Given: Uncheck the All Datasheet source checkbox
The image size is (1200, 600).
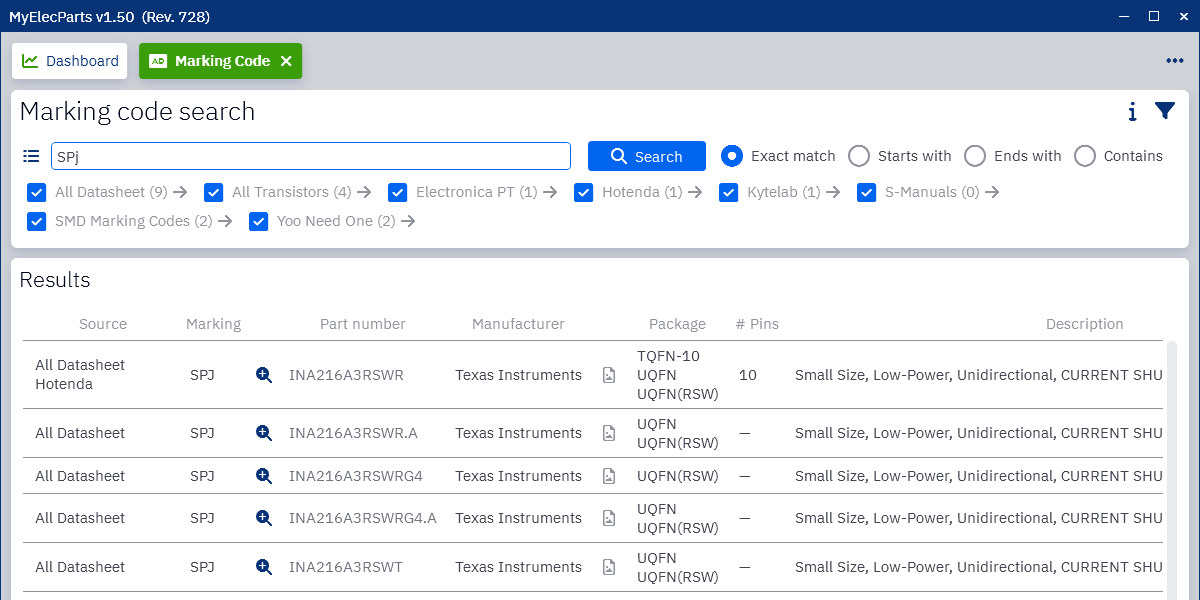Looking at the screenshot, I should (x=37, y=192).
